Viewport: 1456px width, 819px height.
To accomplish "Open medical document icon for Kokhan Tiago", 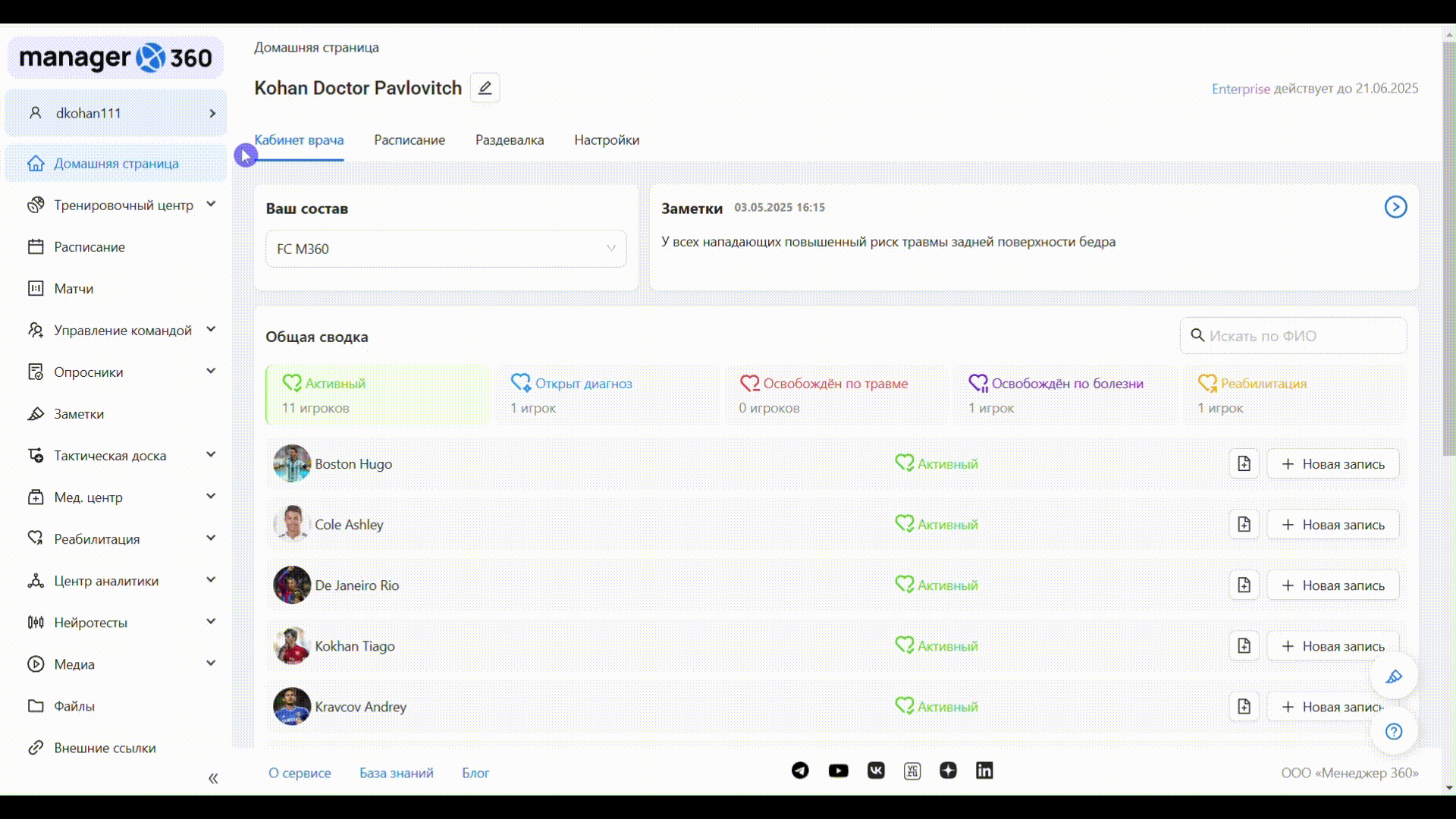I will click(1244, 645).
